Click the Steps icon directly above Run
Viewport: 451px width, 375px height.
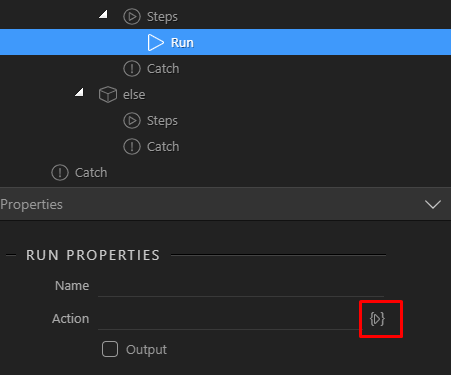[132, 16]
